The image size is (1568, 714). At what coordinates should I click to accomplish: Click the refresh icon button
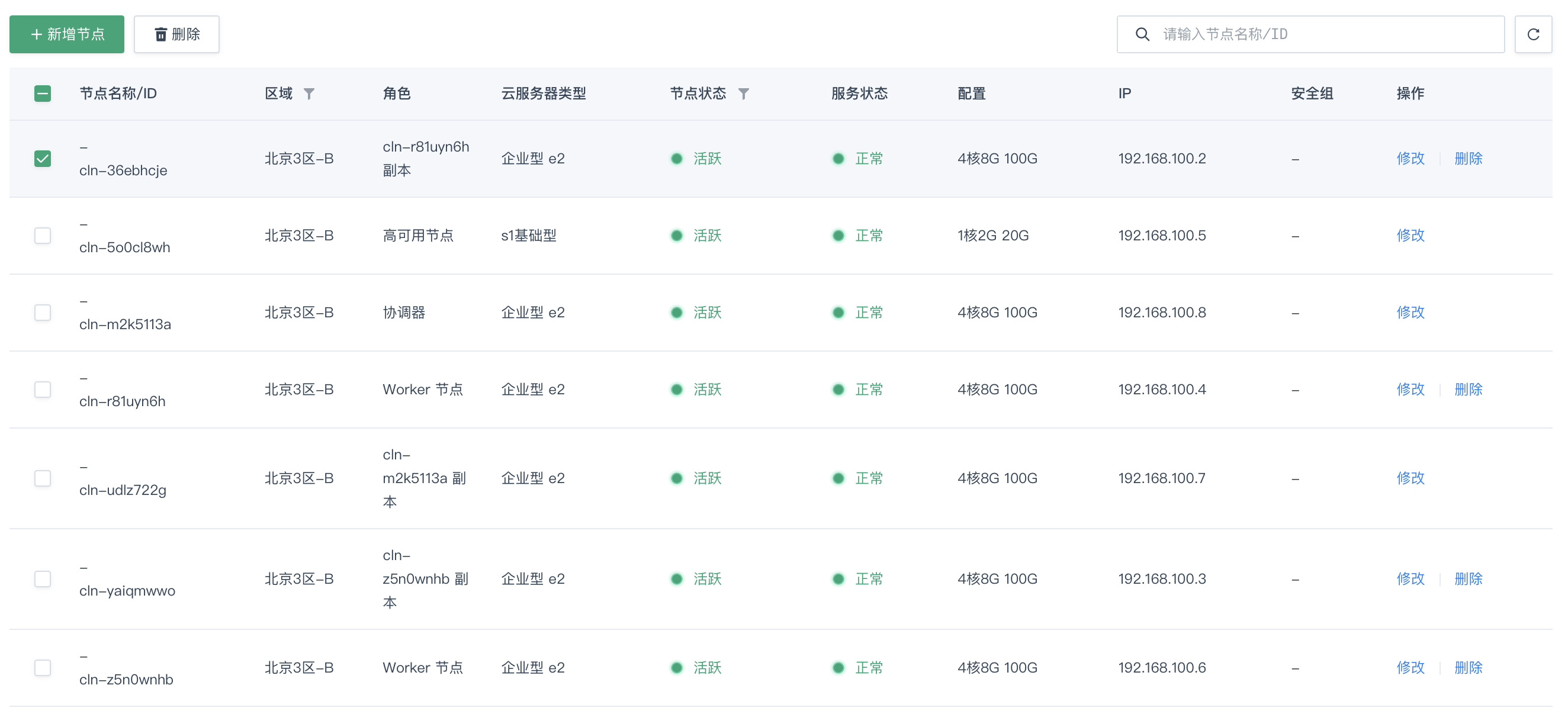click(x=1532, y=34)
